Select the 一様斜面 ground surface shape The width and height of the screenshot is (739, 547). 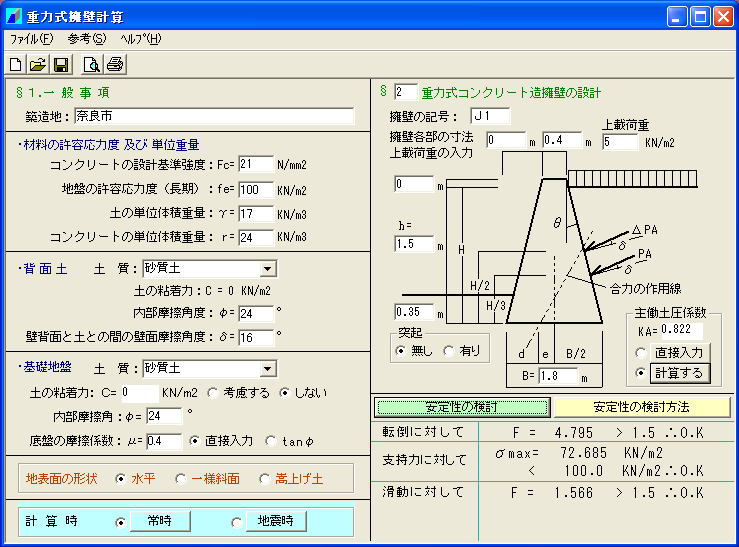(x=180, y=478)
